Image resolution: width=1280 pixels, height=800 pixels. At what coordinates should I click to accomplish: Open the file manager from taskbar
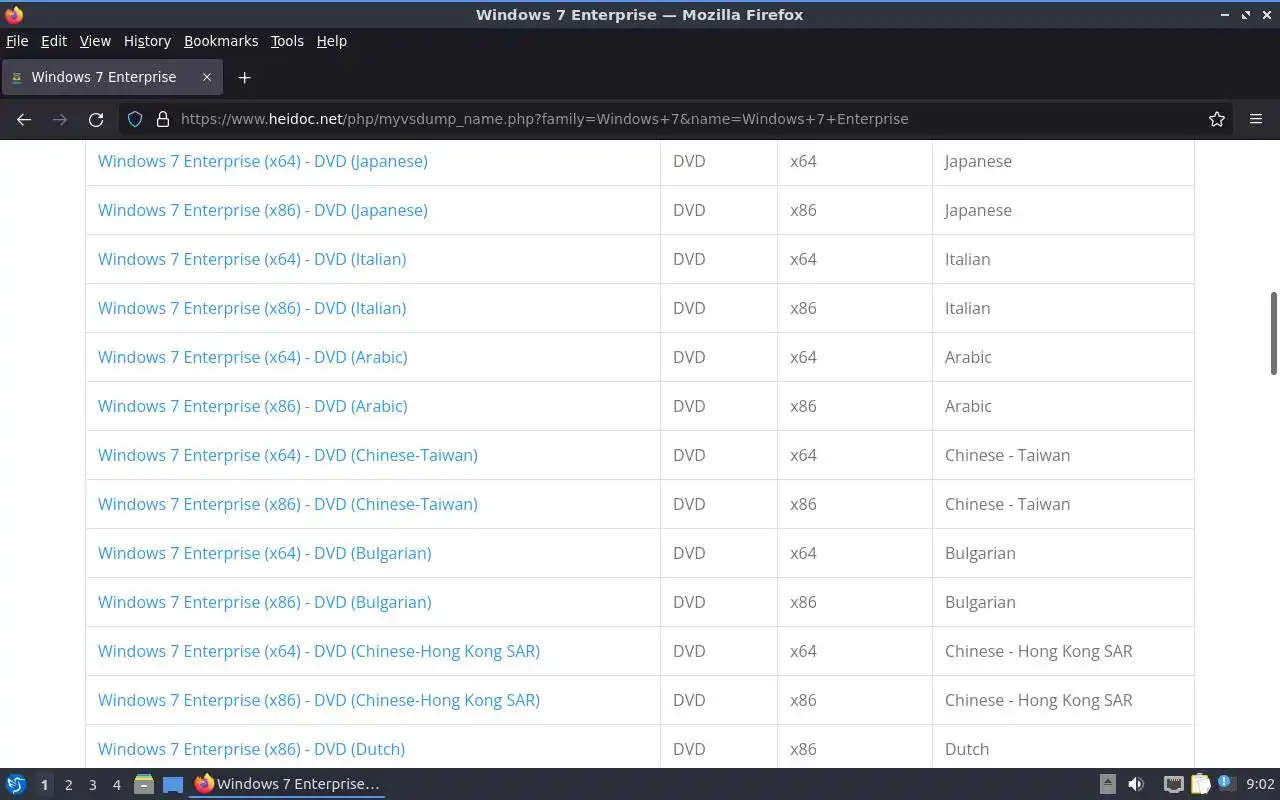pyautogui.click(x=143, y=785)
